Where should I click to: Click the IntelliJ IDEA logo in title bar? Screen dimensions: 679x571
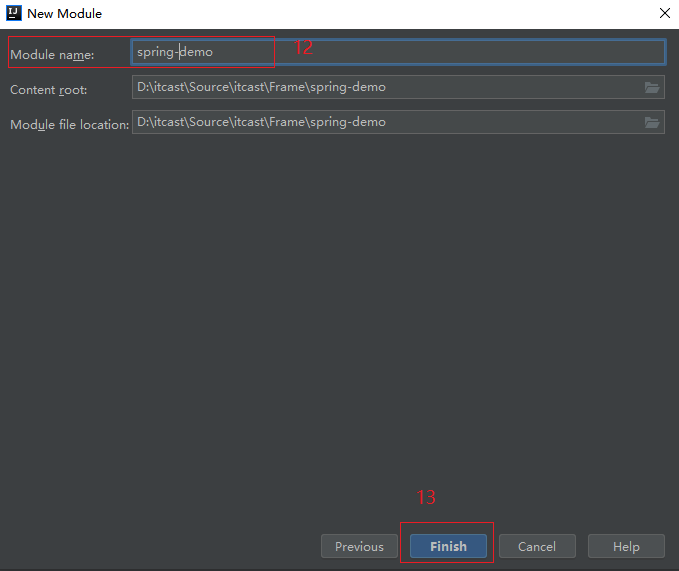pos(14,14)
